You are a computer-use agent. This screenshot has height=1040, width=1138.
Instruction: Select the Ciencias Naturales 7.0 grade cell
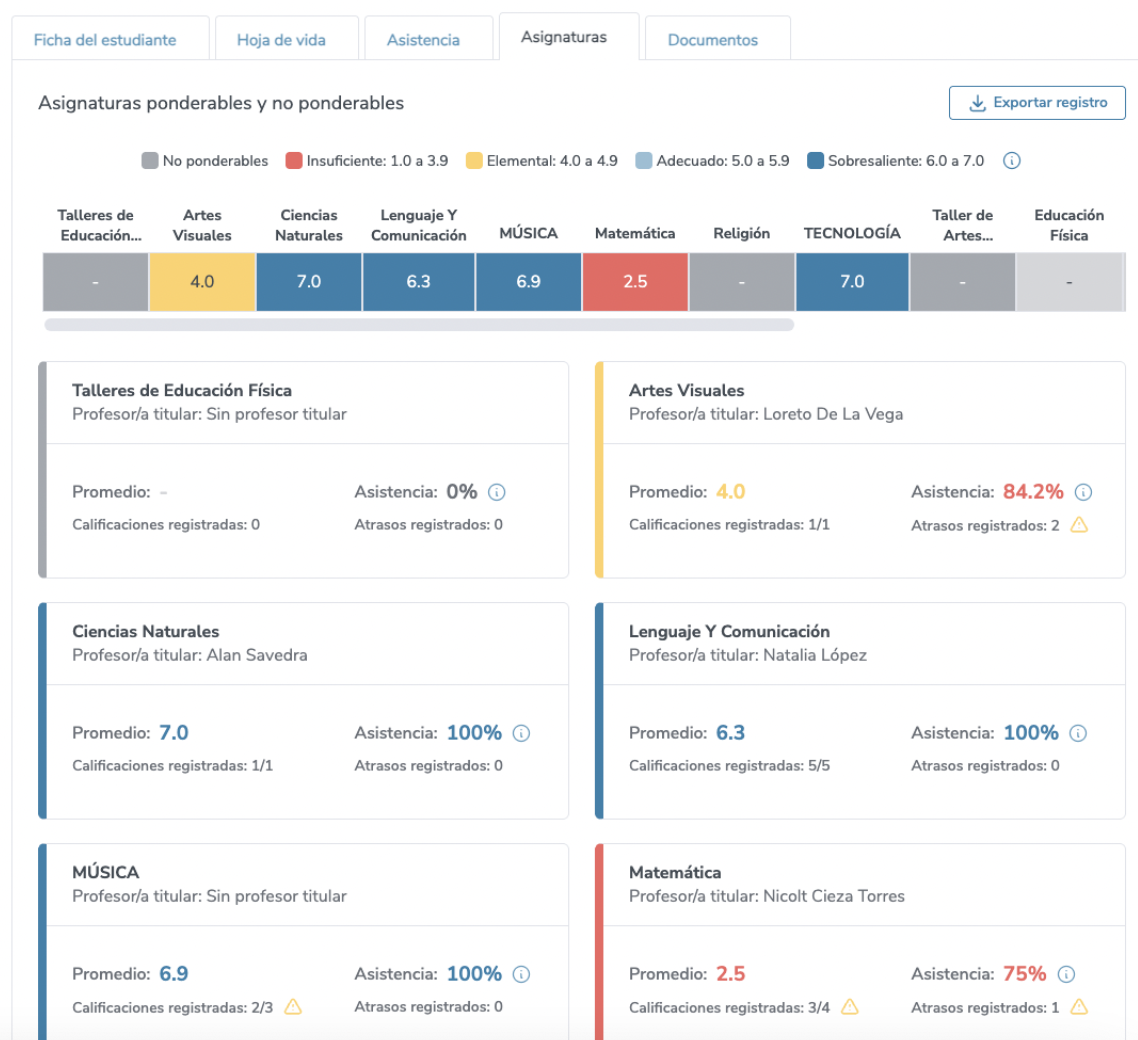coord(309,282)
